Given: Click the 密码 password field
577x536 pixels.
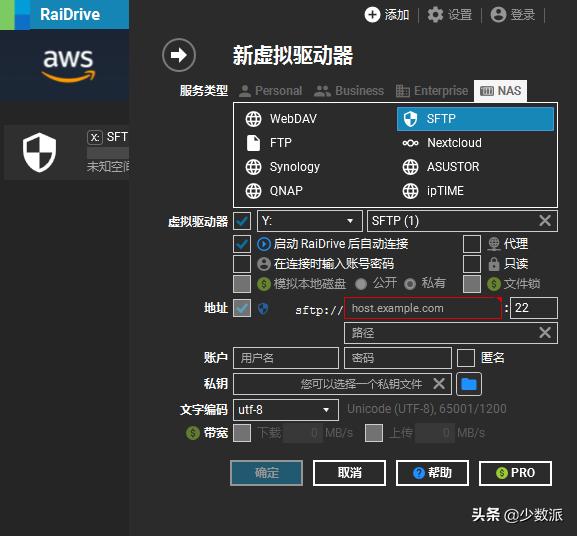Looking at the screenshot, I should tap(398, 358).
